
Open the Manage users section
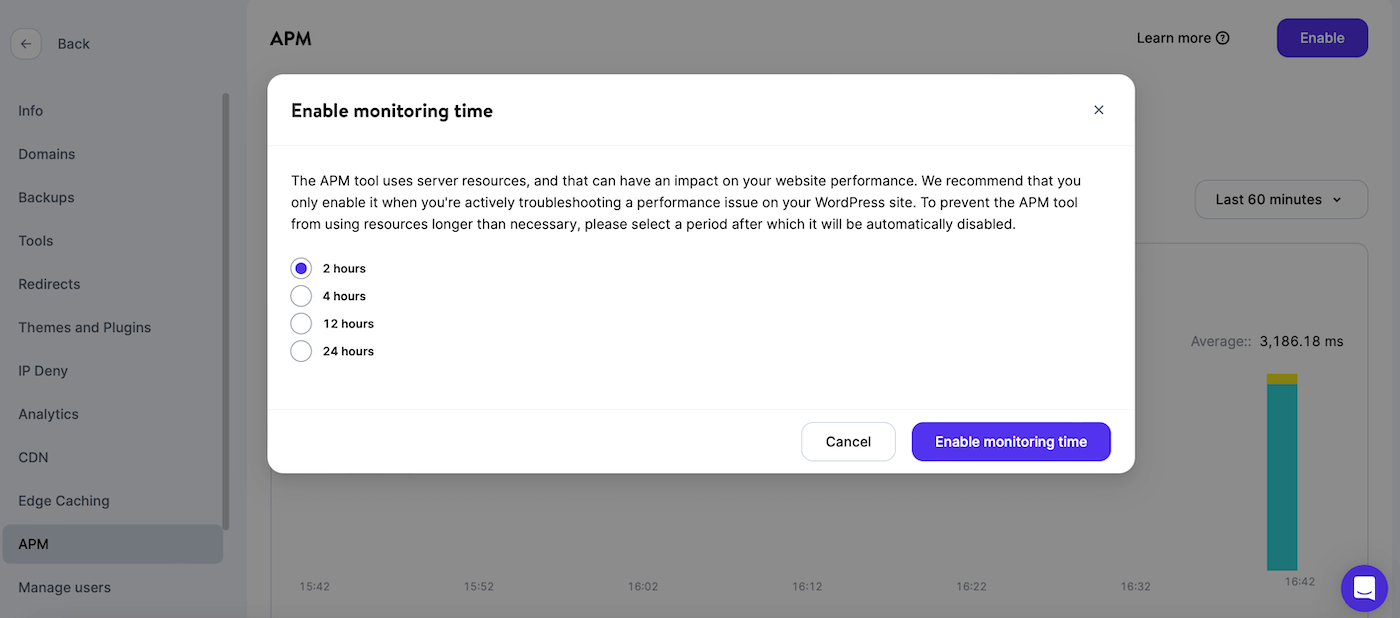coord(64,587)
